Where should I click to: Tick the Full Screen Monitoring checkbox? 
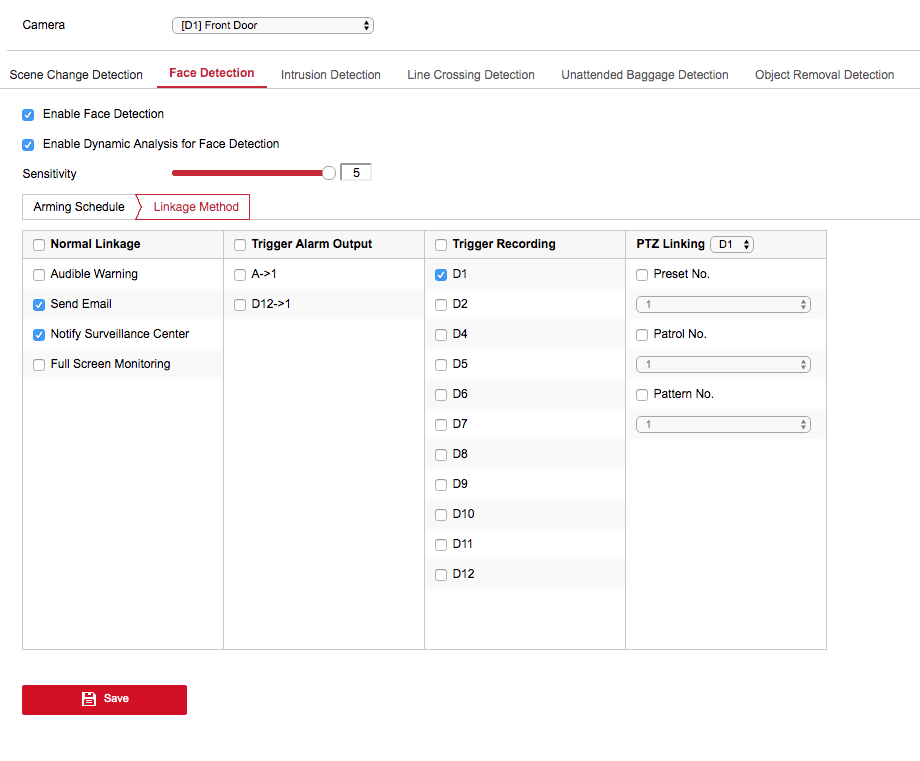click(x=39, y=365)
